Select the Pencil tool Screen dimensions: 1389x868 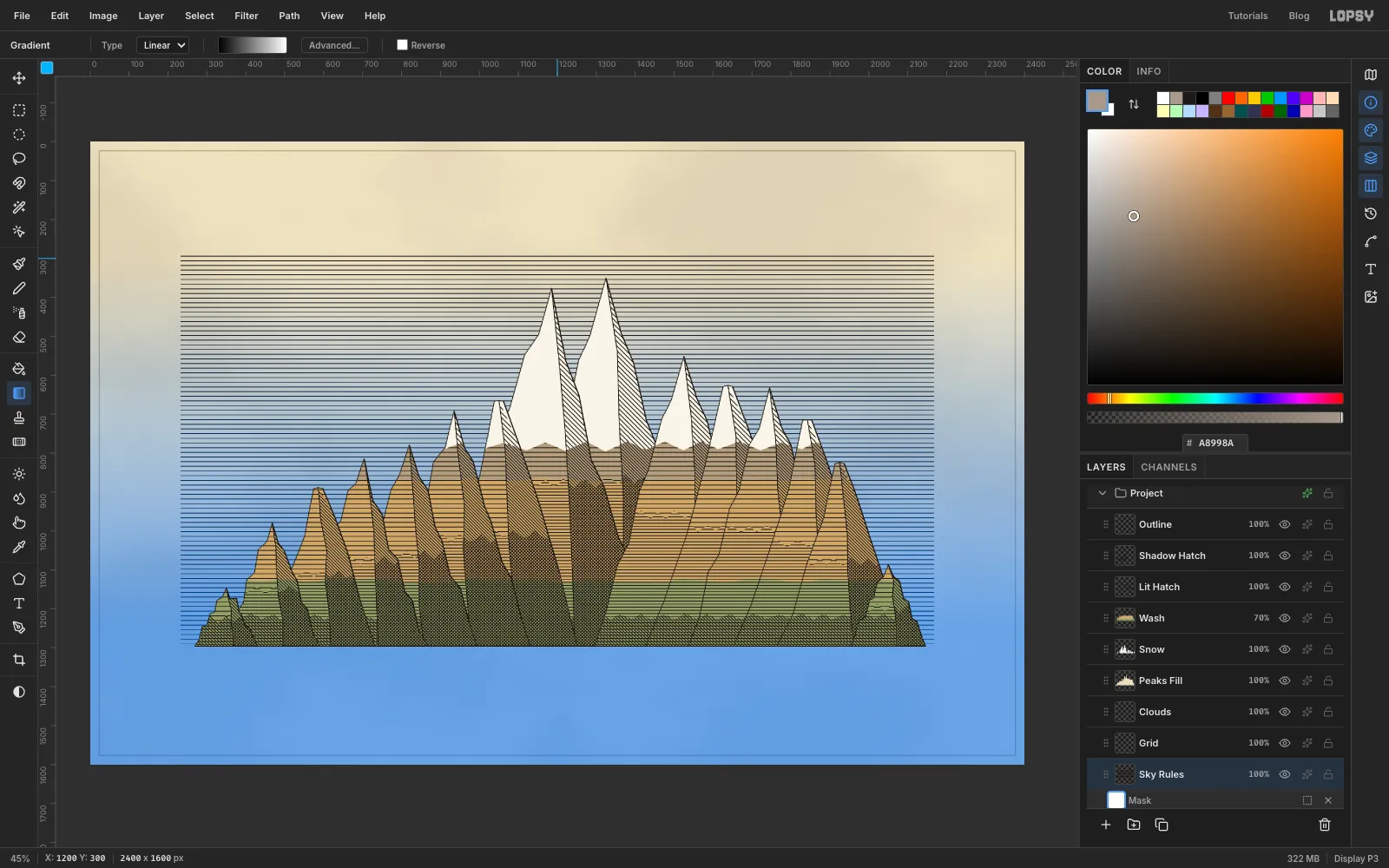click(x=19, y=288)
